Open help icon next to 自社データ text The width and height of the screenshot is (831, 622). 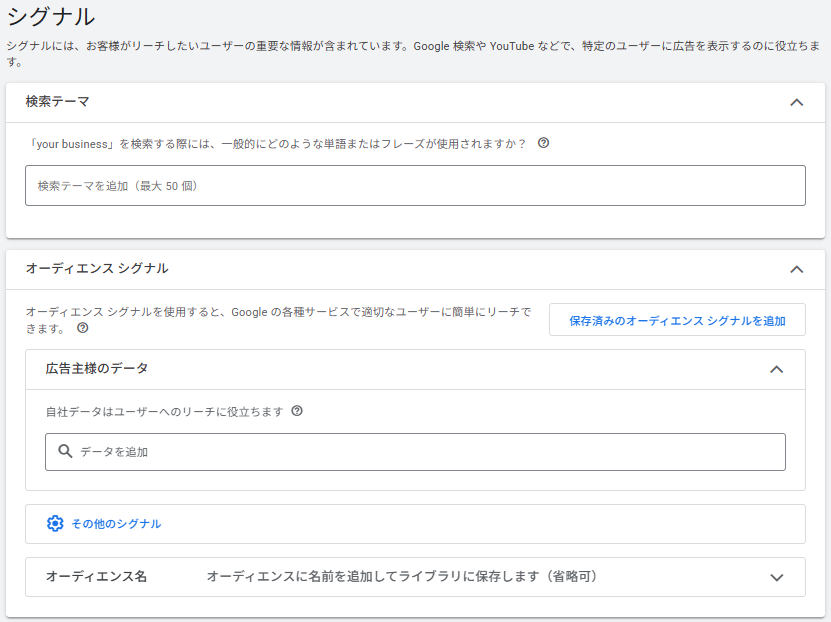pyautogui.click(x=297, y=411)
